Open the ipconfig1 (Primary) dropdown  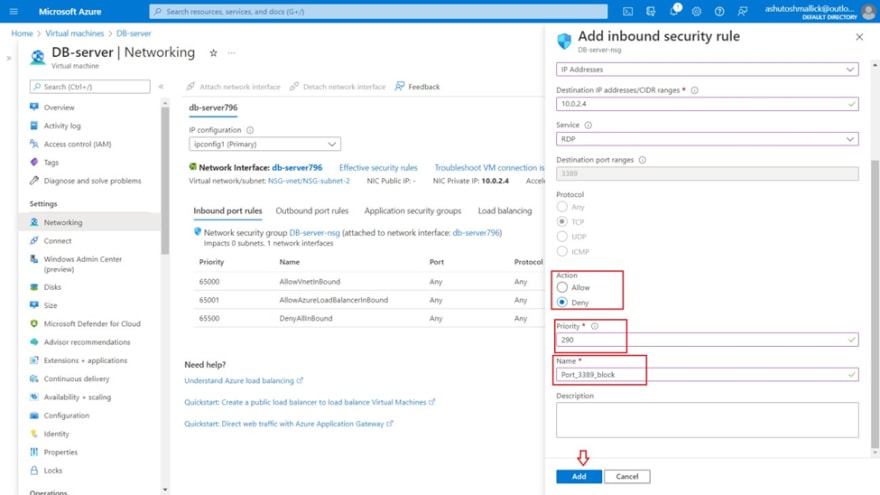[264, 144]
